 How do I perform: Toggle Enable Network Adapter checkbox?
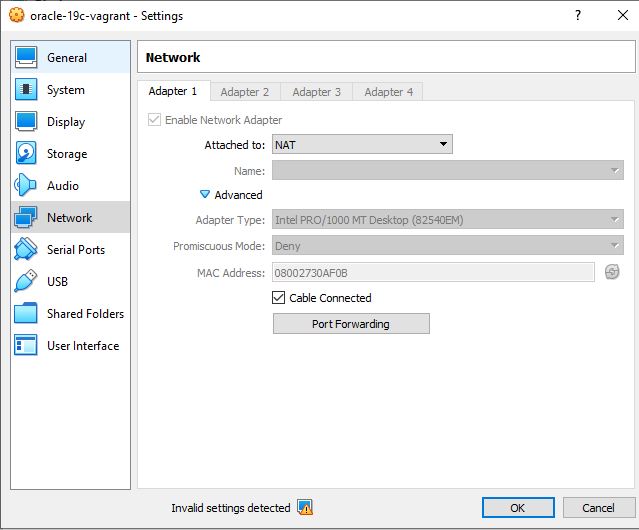click(154, 120)
